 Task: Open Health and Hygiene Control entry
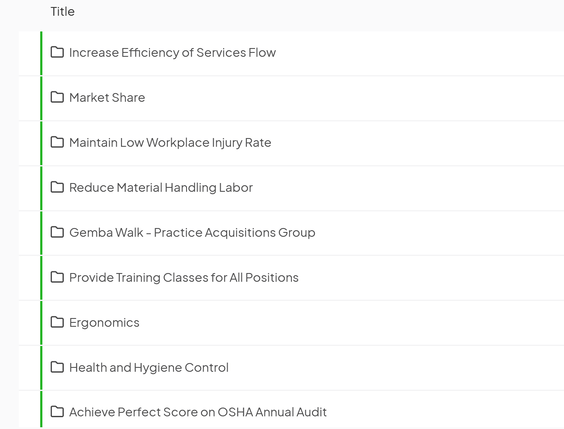(x=149, y=368)
